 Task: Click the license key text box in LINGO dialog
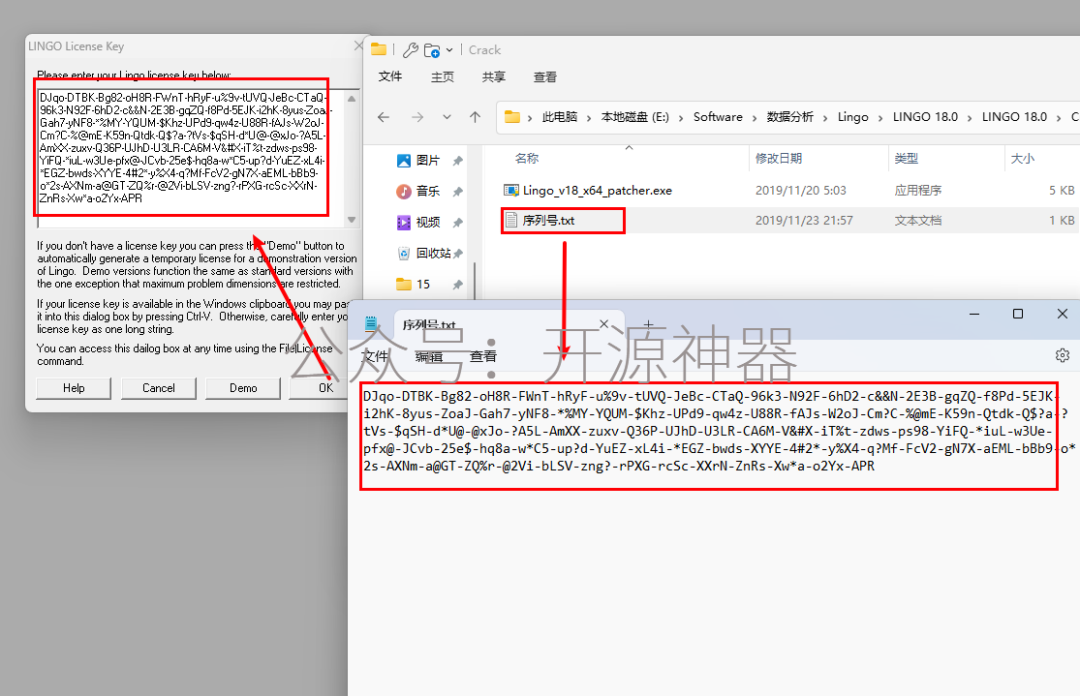191,158
